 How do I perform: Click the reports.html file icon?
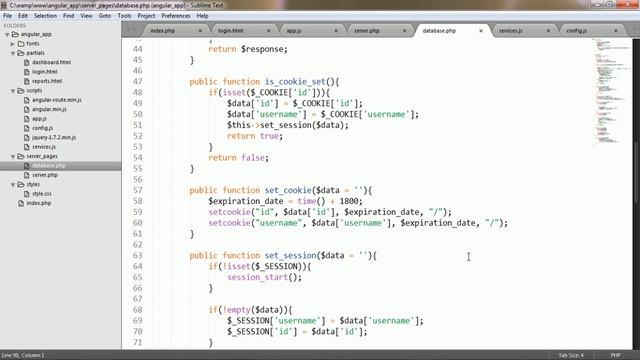(27, 81)
